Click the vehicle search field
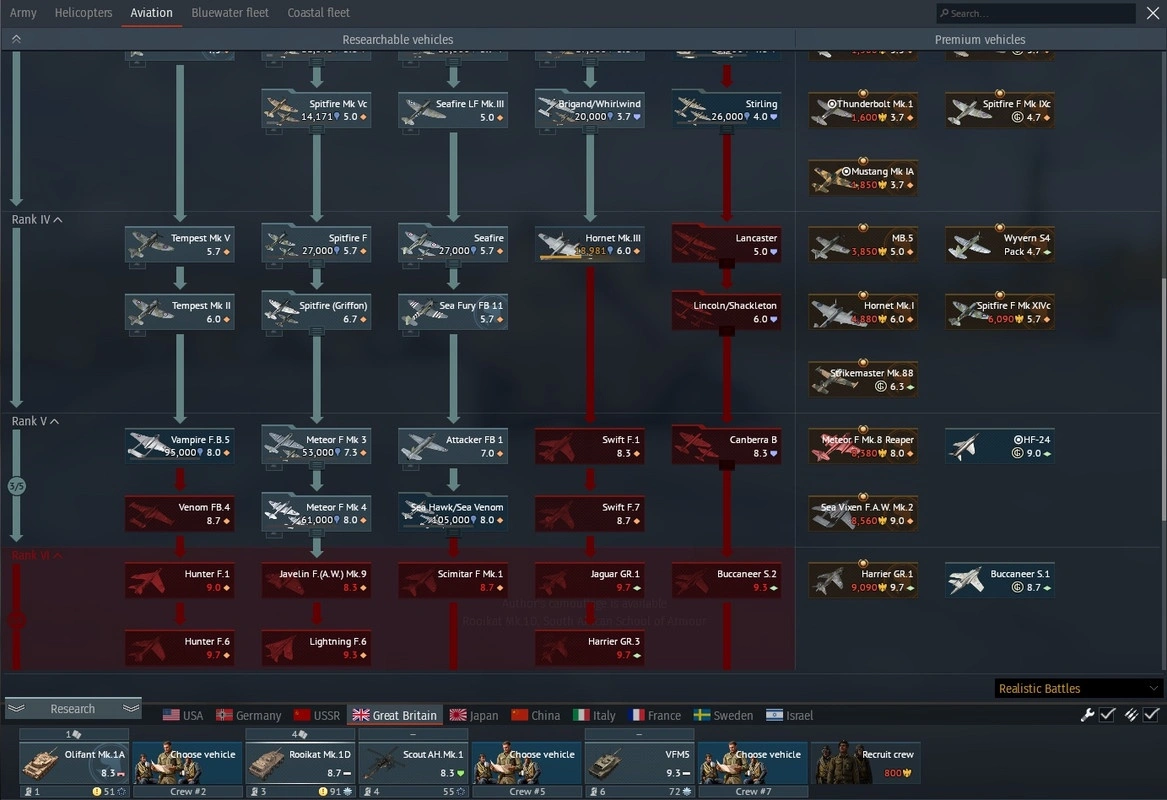Viewport: 1167px width, 800px height. pos(1035,13)
